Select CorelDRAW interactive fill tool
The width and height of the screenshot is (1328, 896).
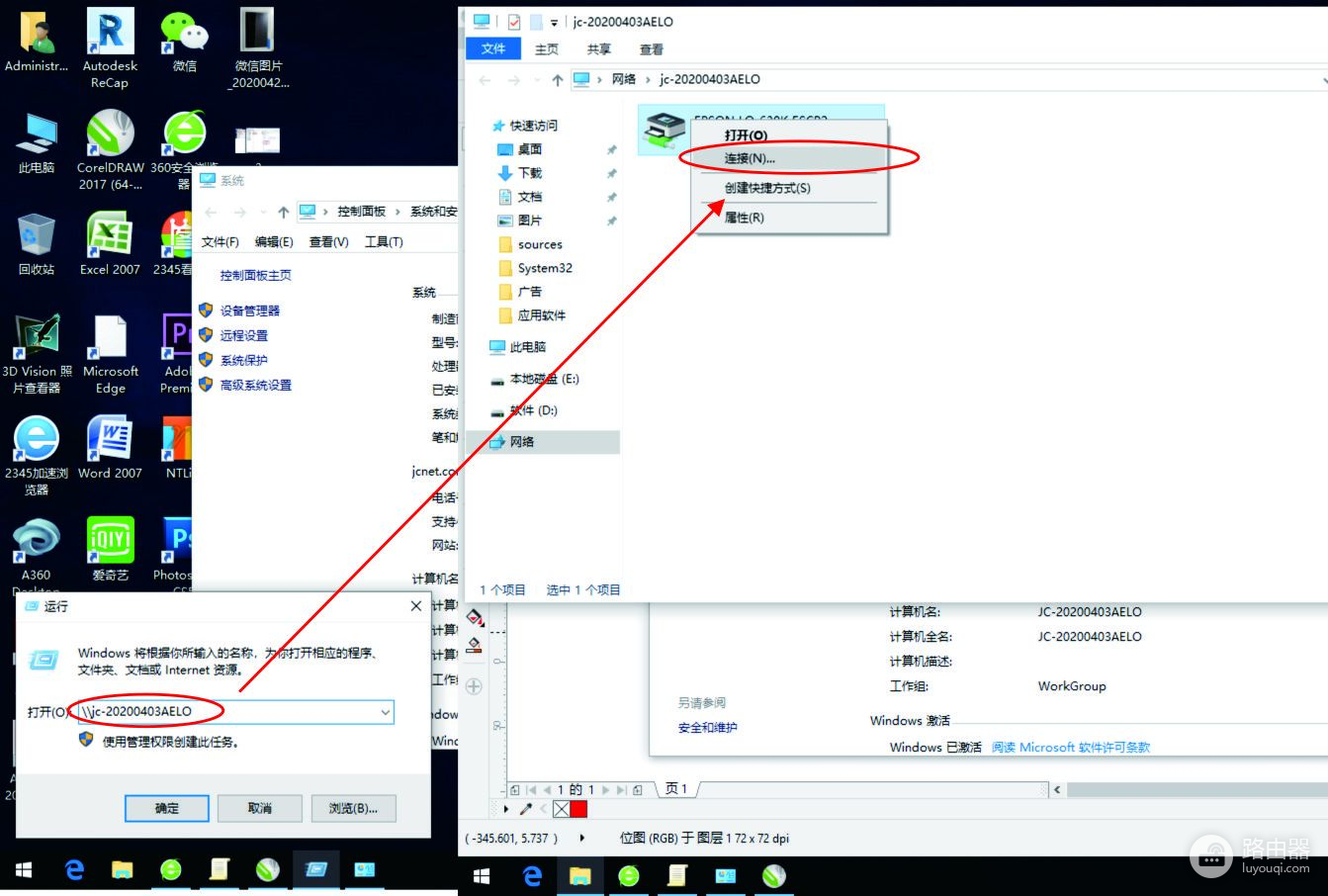tap(475, 618)
